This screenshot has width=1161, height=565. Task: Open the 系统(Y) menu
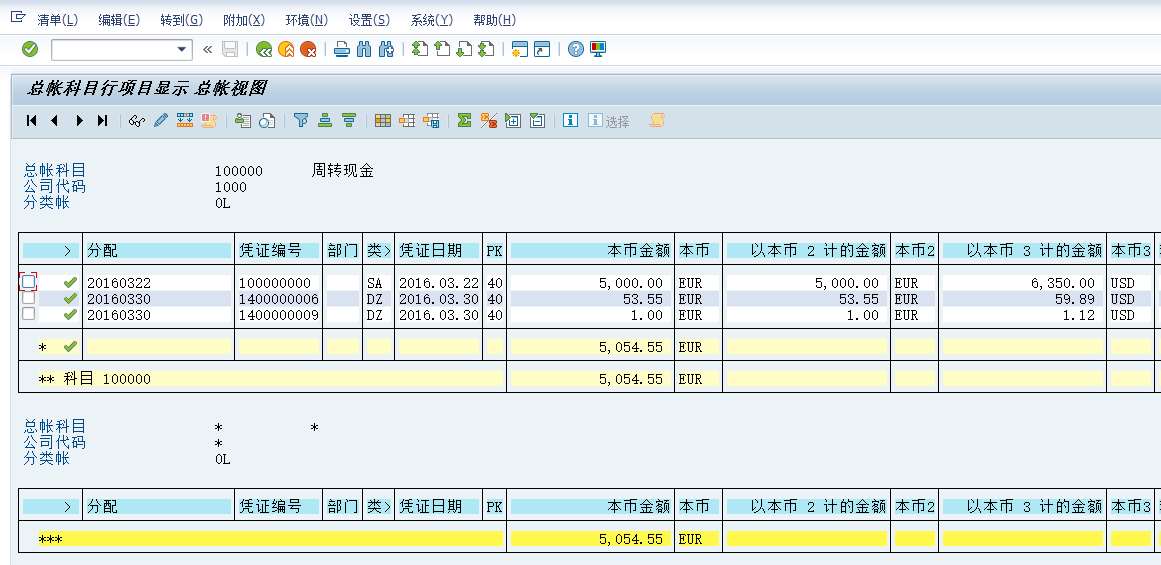[x=432, y=20]
